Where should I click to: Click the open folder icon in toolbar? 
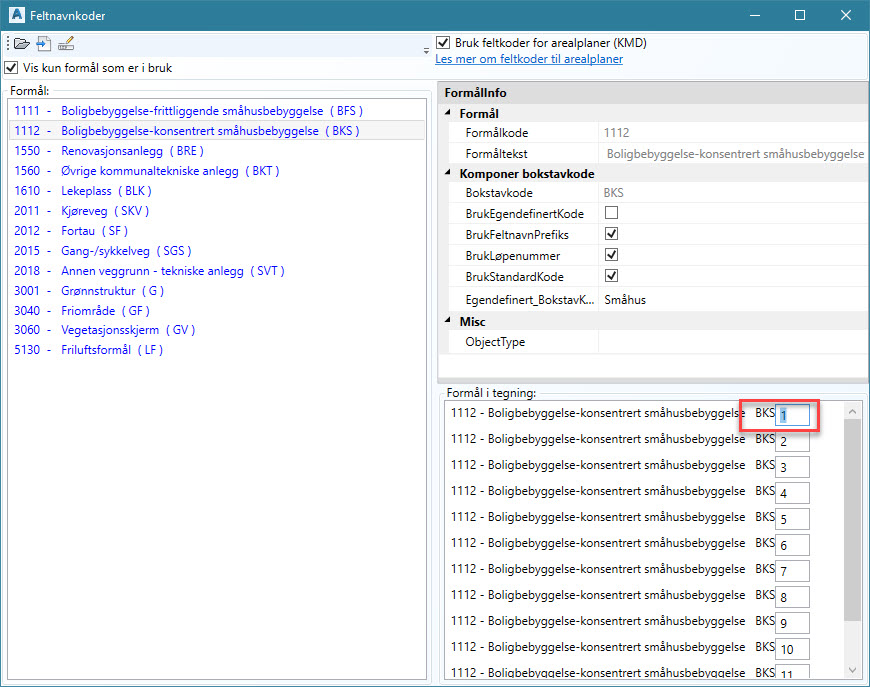21,44
